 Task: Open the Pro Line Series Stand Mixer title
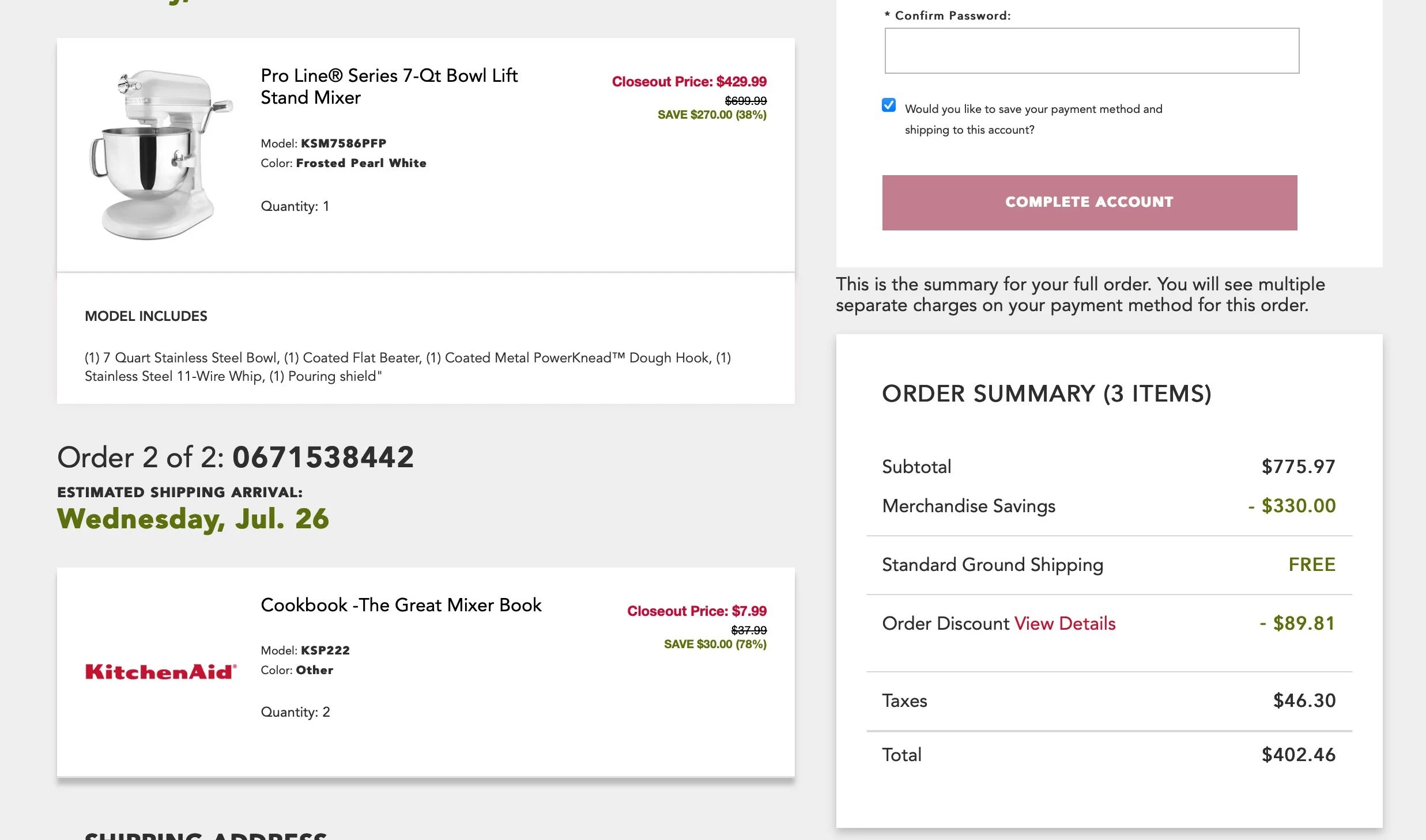[389, 86]
